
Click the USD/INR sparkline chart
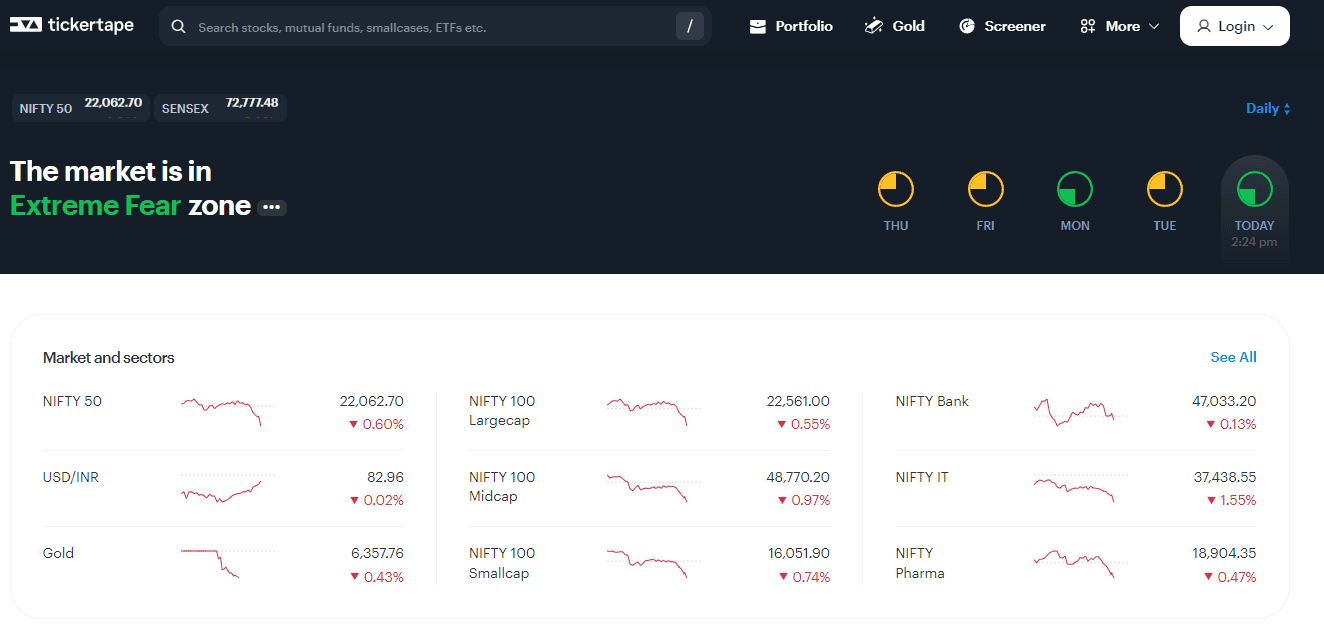[228, 487]
